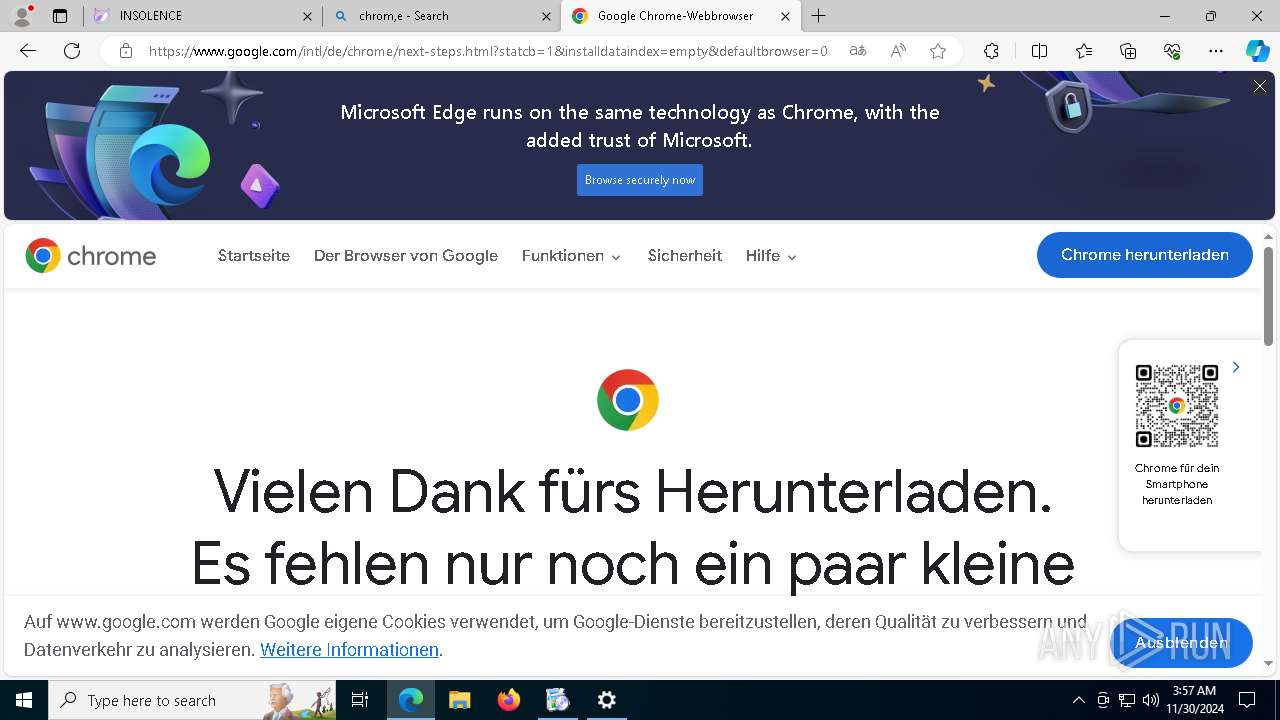Open the Copilot sidebar icon
Image resolution: width=1280 pixels, height=720 pixels.
click(x=1257, y=51)
